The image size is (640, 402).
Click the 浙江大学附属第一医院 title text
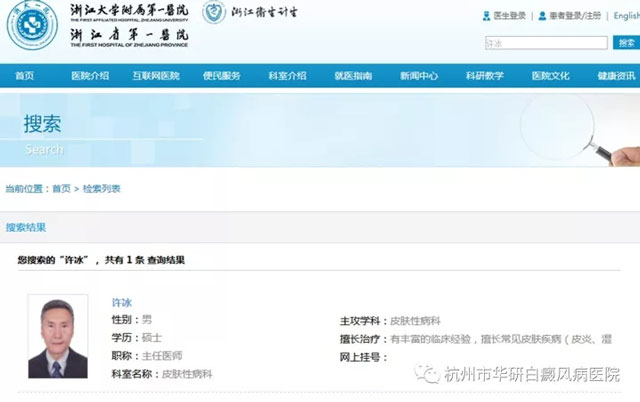click(x=129, y=10)
